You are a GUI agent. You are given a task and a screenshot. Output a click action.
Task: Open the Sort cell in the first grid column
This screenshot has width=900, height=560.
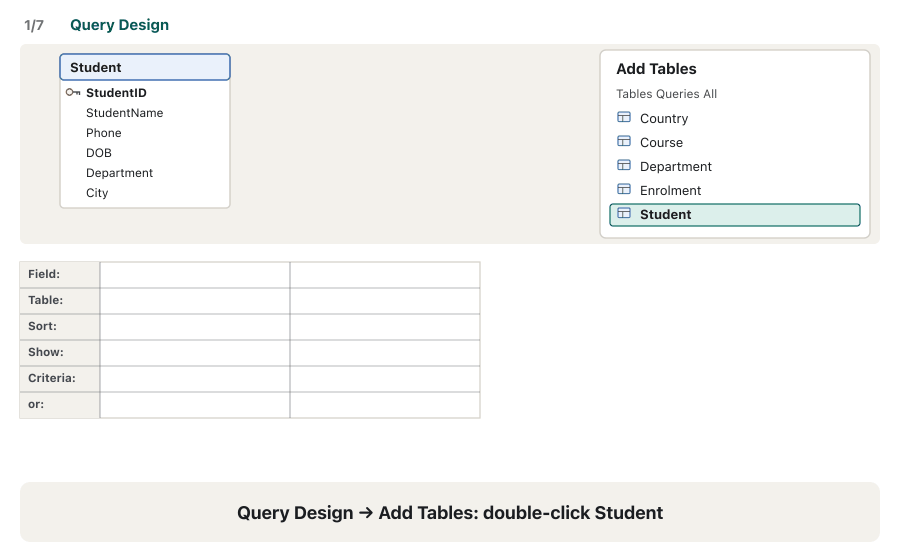(x=195, y=327)
